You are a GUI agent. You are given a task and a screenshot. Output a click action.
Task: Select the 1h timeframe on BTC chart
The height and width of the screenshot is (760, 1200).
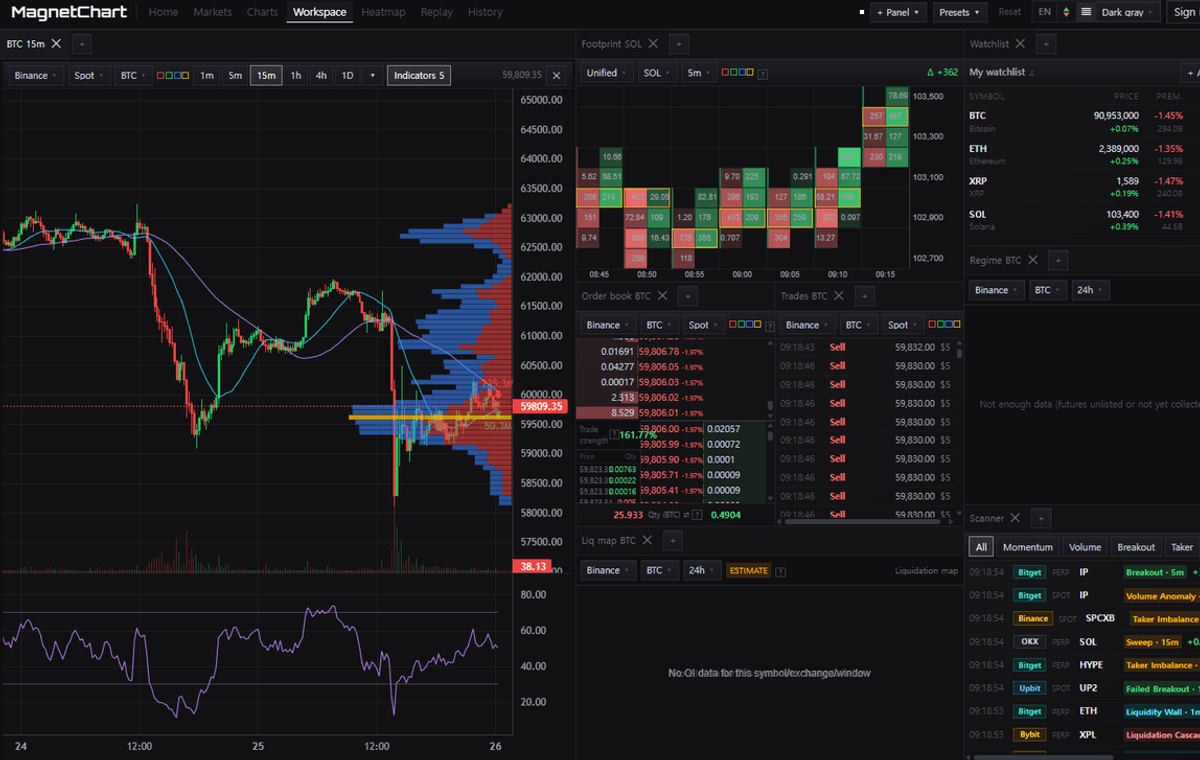(x=296, y=75)
